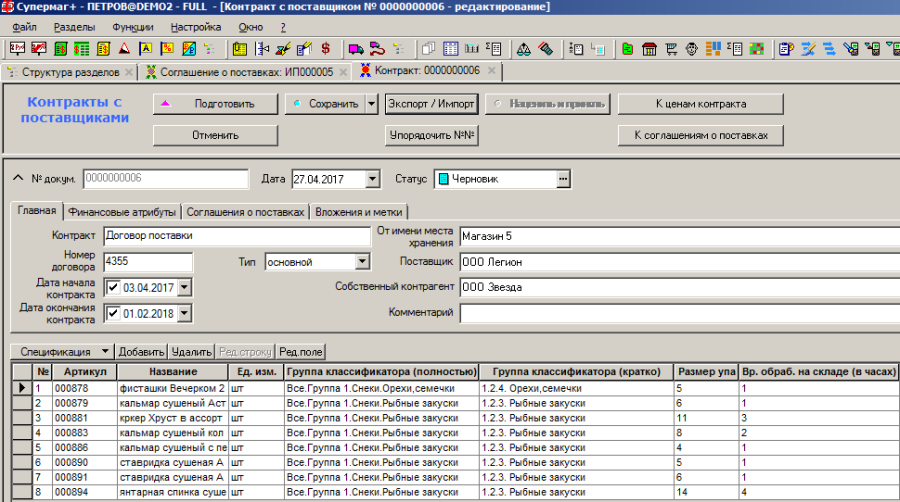The width and height of the screenshot is (900, 502).
Task: Open the Файл menu
Action: 24,27
